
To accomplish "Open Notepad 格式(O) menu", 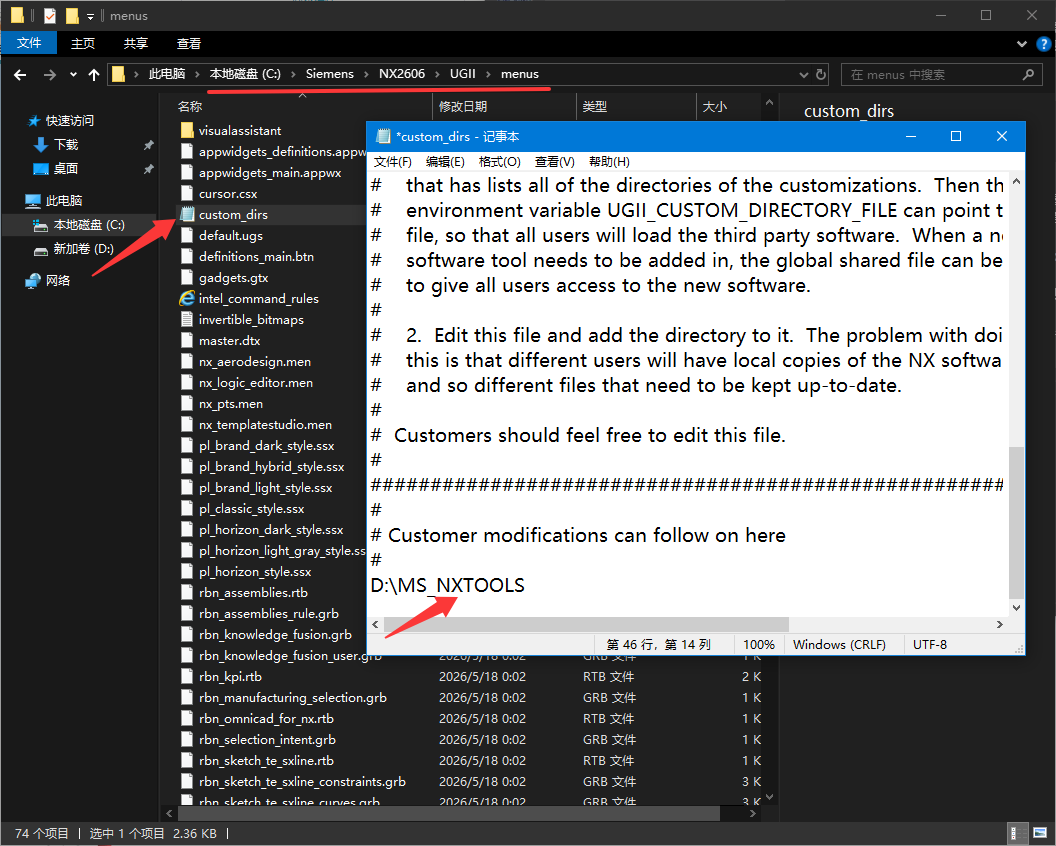I will [x=499, y=162].
